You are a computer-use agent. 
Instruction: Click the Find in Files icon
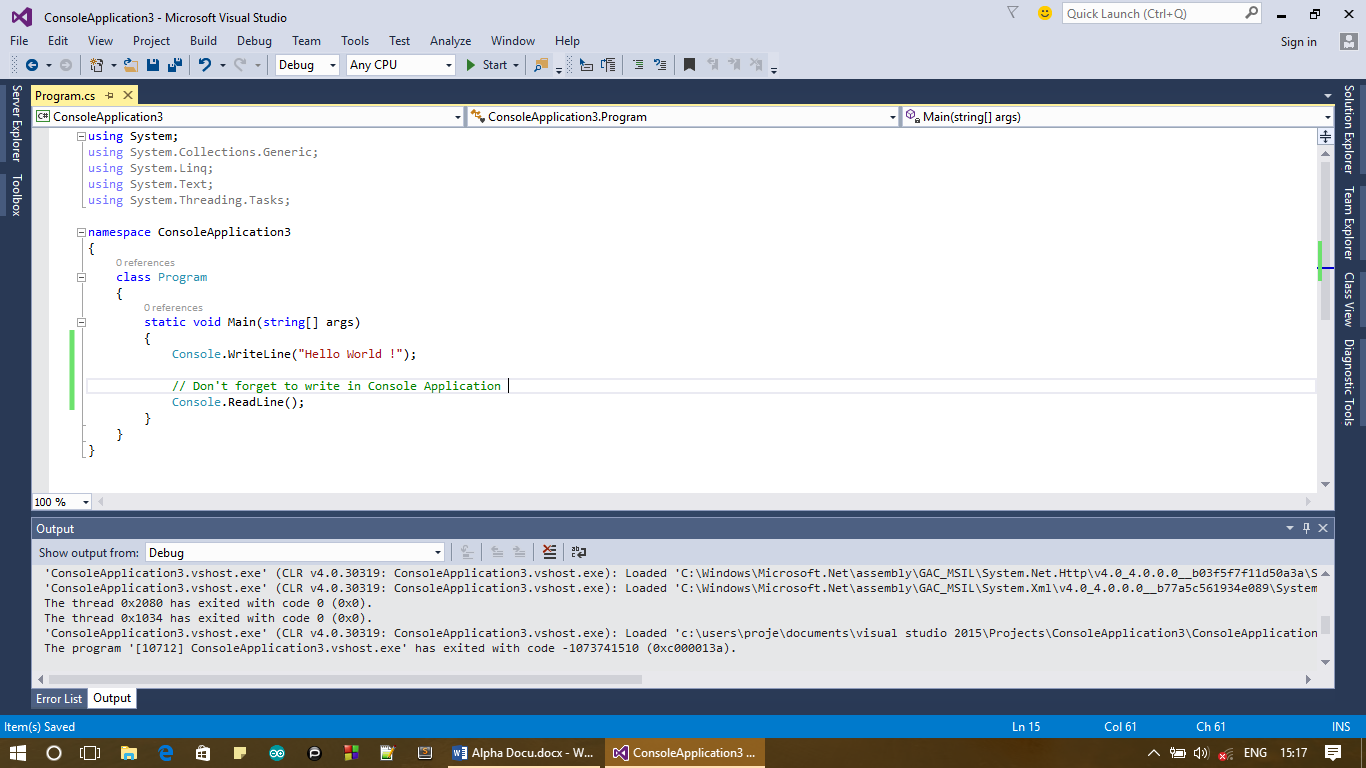(x=541, y=64)
